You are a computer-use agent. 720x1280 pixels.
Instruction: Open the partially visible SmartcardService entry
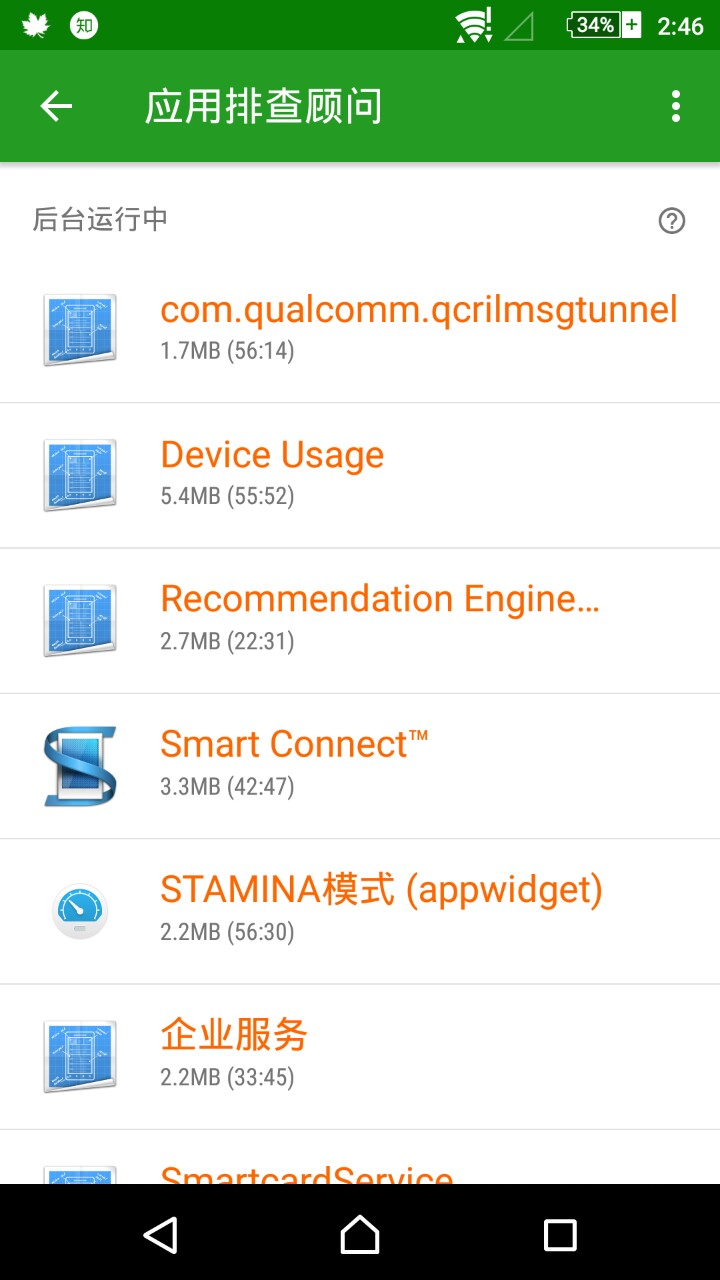(306, 1172)
